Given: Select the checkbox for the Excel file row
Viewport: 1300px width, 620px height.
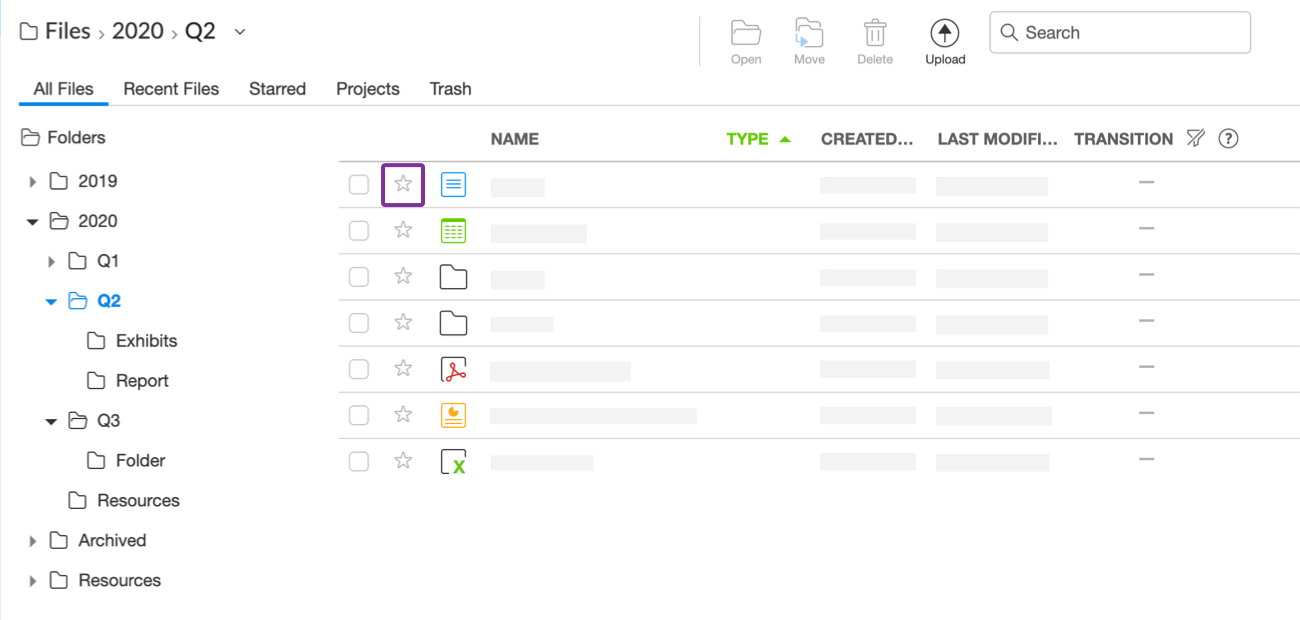Looking at the screenshot, I should (x=359, y=461).
